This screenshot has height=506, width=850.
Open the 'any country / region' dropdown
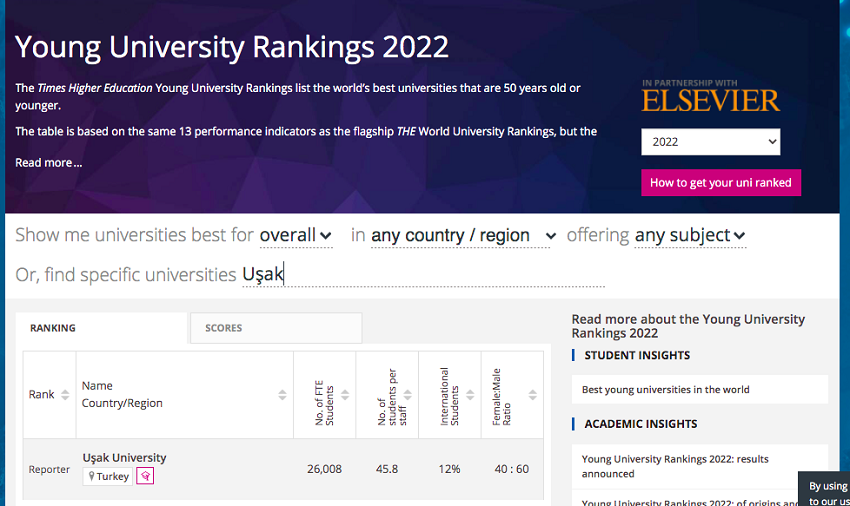(463, 236)
